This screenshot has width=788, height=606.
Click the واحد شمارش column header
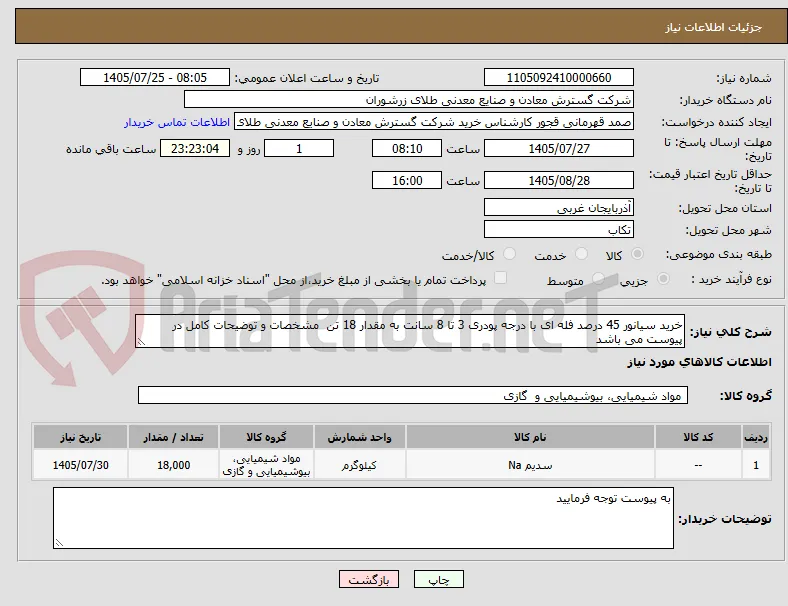point(360,437)
